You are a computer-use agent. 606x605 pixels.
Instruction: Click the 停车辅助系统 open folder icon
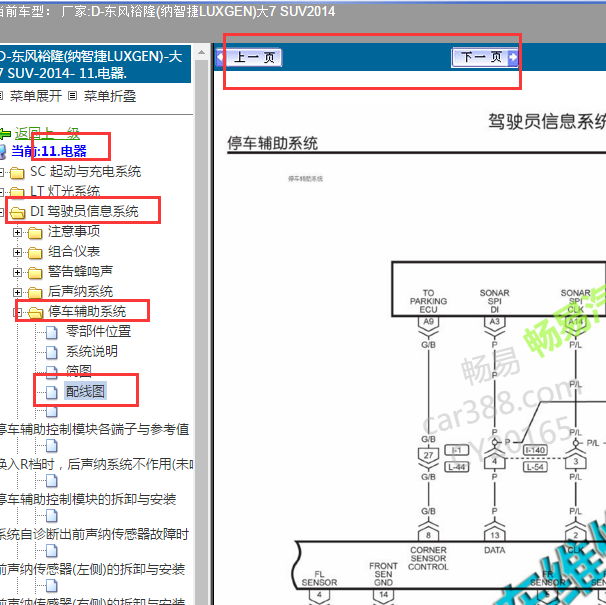click(35, 313)
